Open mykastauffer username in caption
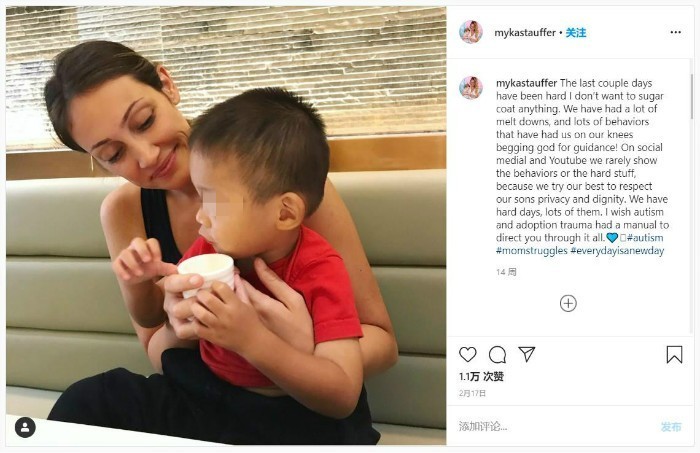The image size is (700, 453). 526,83
